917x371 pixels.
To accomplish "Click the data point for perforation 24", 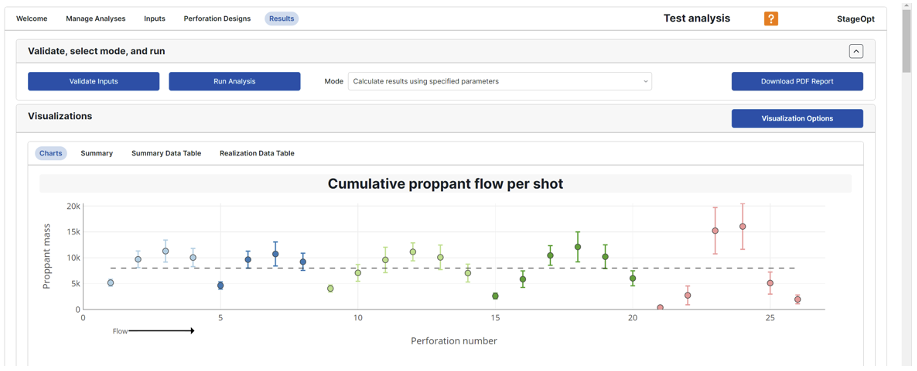I will pyautogui.click(x=743, y=226).
